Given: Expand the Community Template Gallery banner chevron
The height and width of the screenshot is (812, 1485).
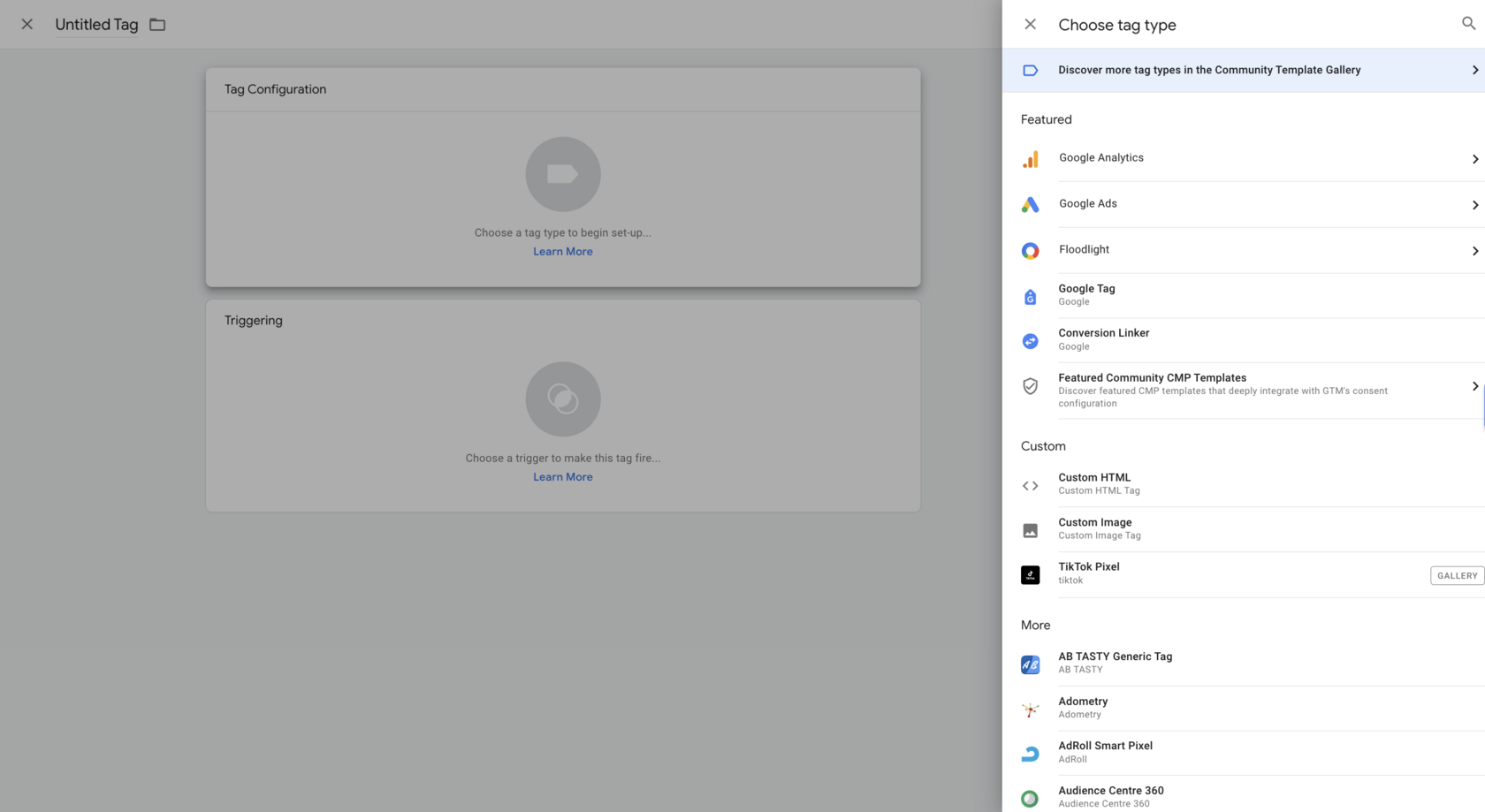Looking at the screenshot, I should pyautogui.click(x=1474, y=70).
